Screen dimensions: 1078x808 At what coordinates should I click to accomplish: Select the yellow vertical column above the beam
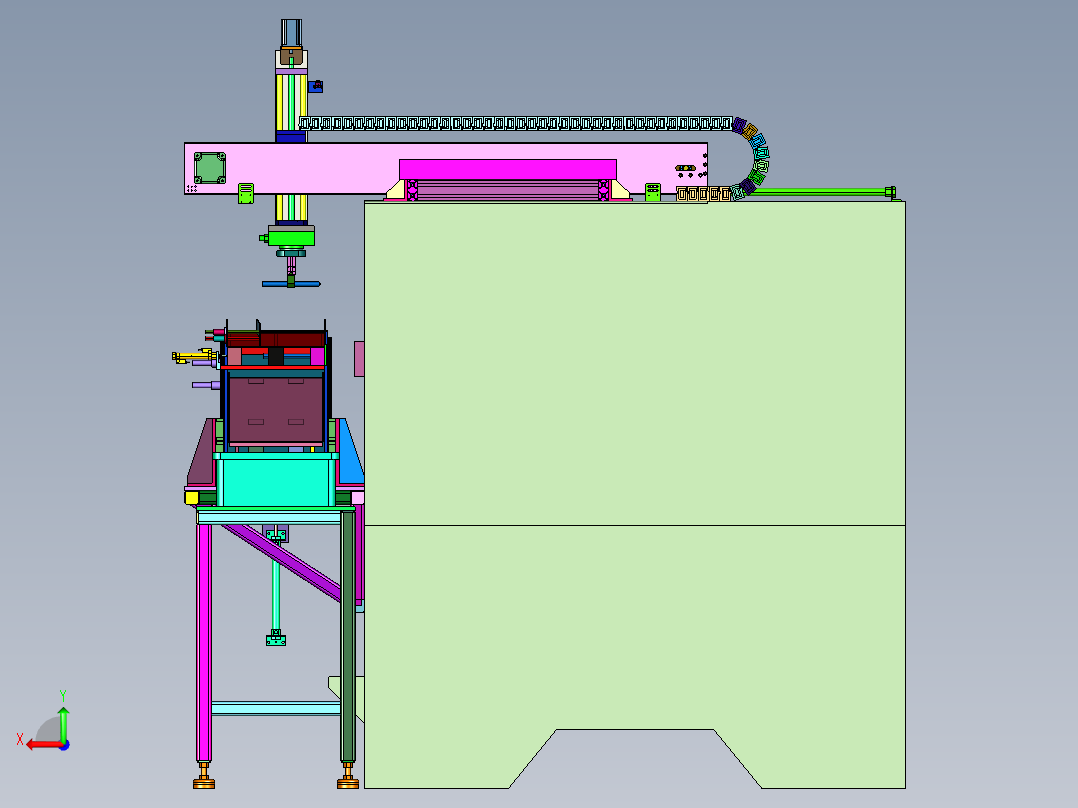point(291,102)
